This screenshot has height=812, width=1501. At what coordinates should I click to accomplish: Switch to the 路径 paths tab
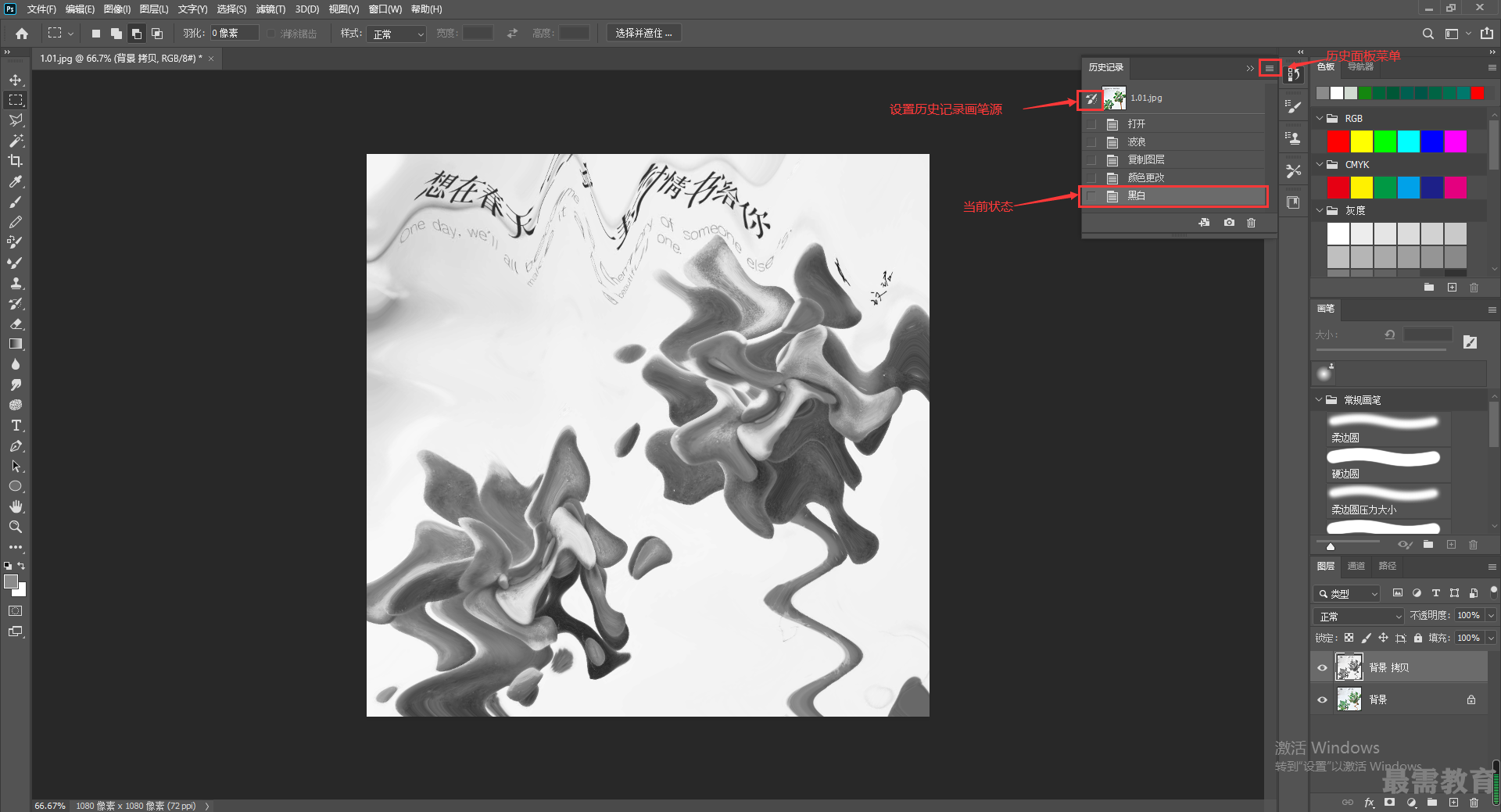pyautogui.click(x=1388, y=566)
